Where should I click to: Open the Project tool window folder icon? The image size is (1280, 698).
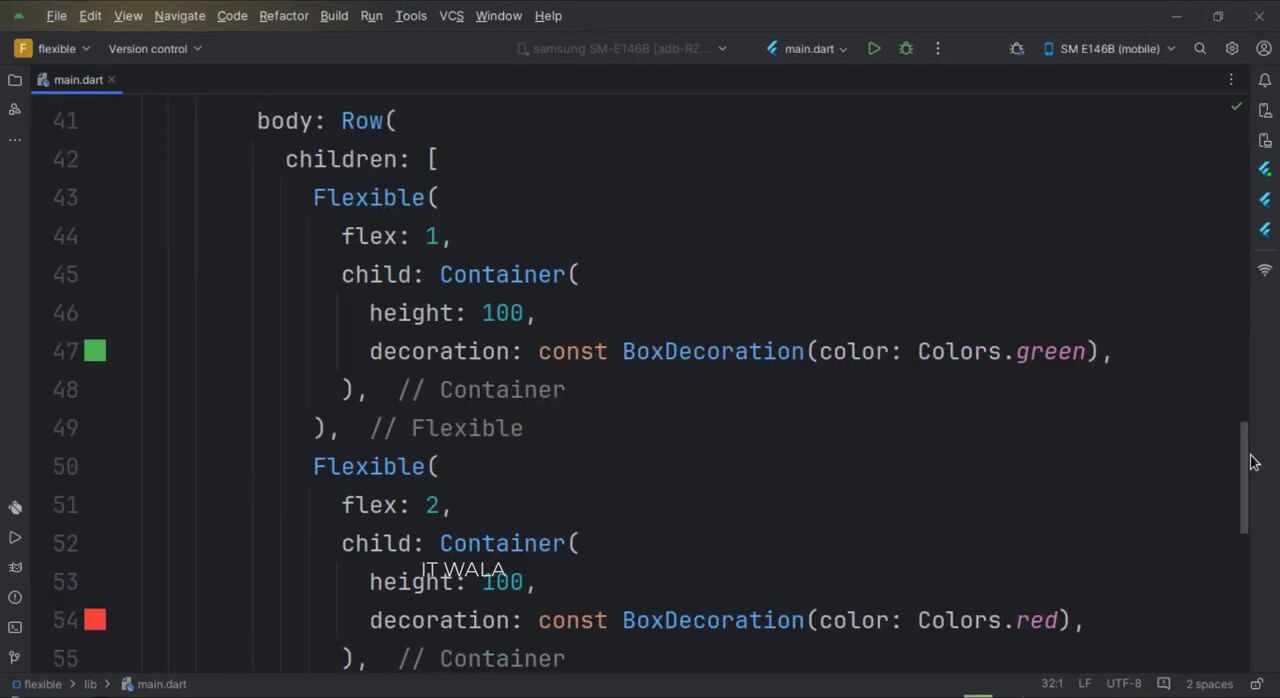[15, 80]
